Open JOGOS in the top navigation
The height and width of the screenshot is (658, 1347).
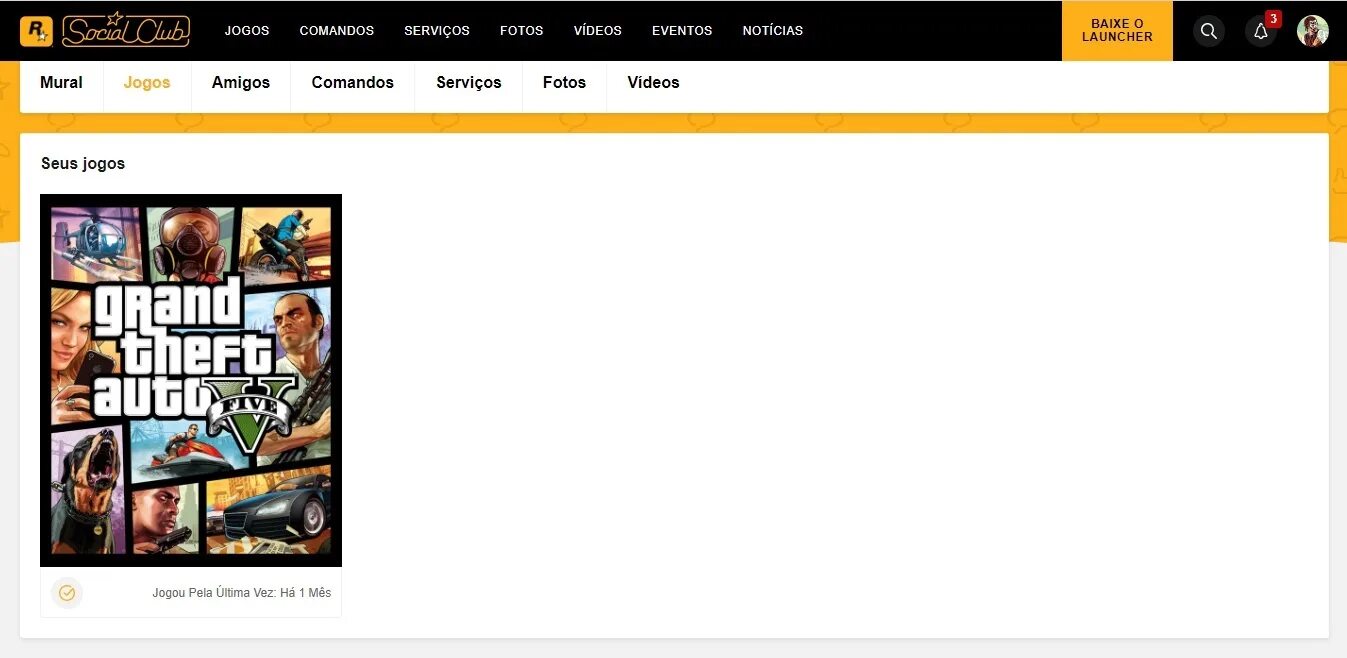pos(247,31)
